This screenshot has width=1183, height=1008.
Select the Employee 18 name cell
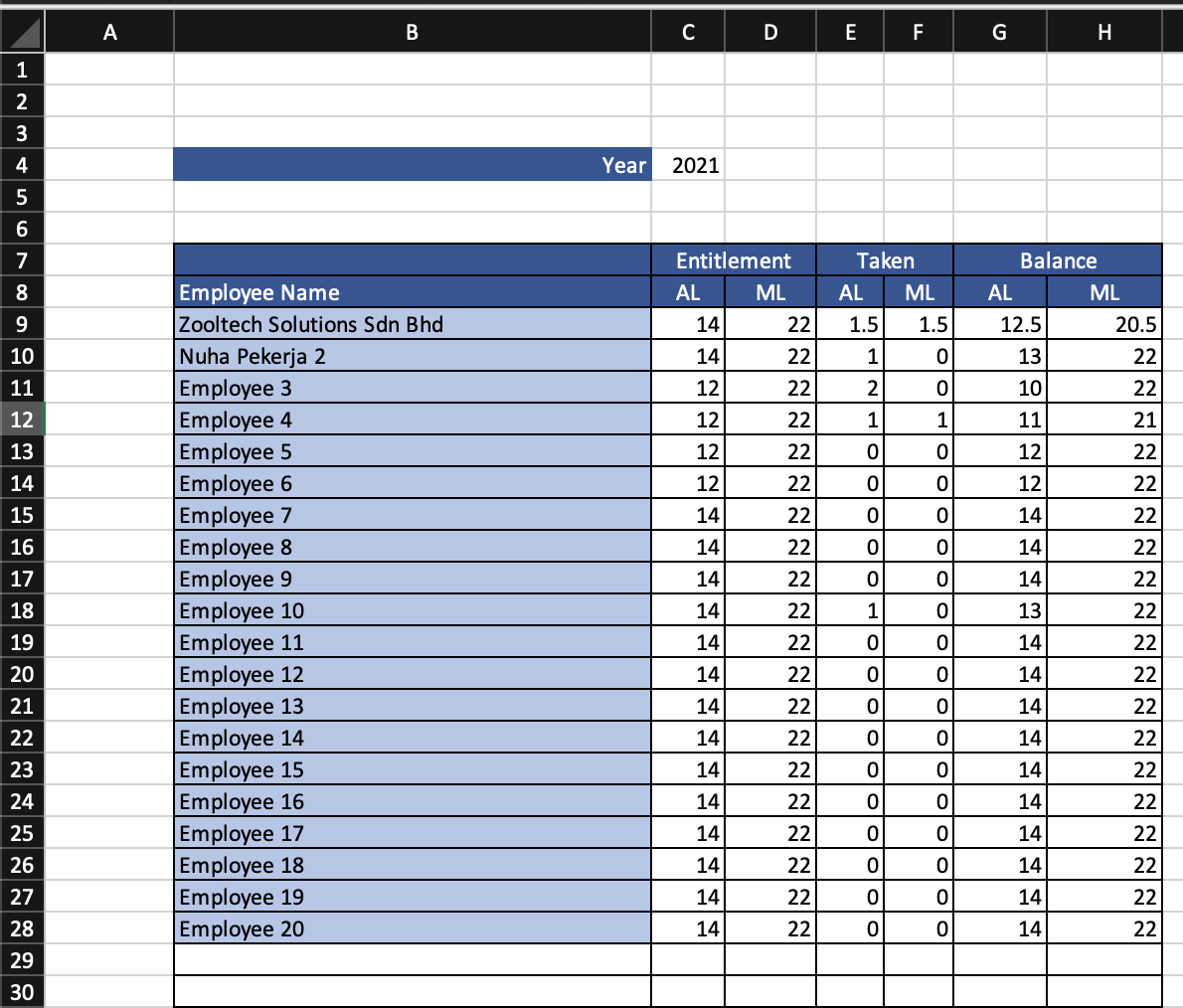(412, 865)
